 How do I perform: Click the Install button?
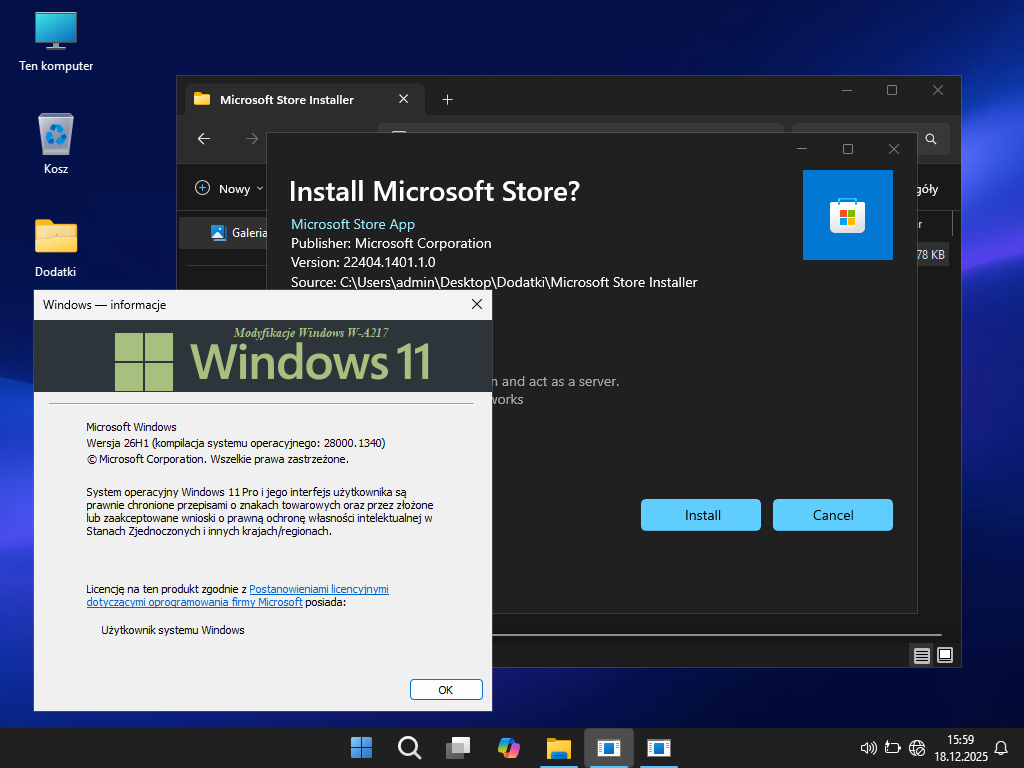click(702, 515)
